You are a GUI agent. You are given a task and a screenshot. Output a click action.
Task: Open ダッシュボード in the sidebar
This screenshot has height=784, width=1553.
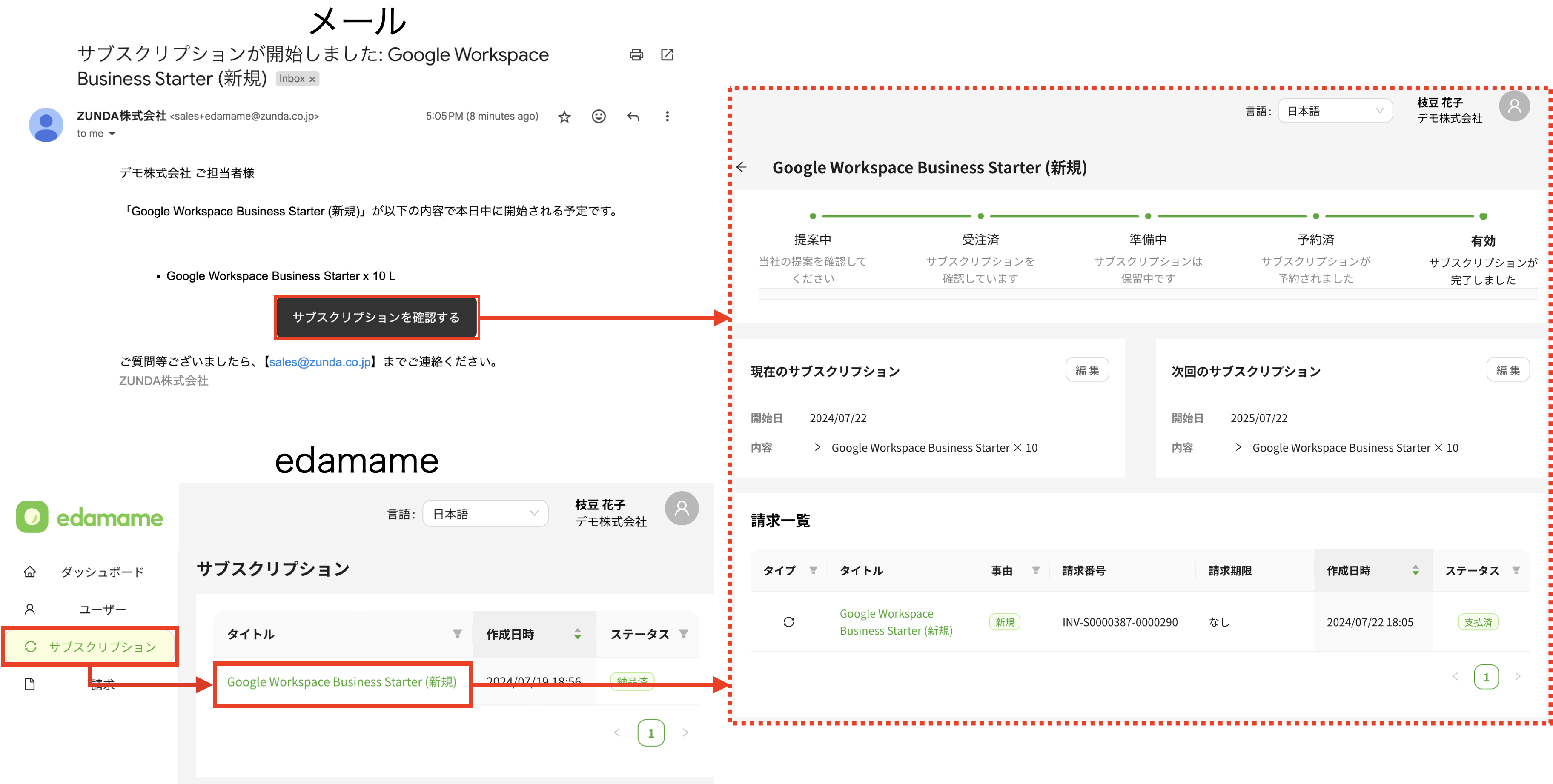coord(103,572)
